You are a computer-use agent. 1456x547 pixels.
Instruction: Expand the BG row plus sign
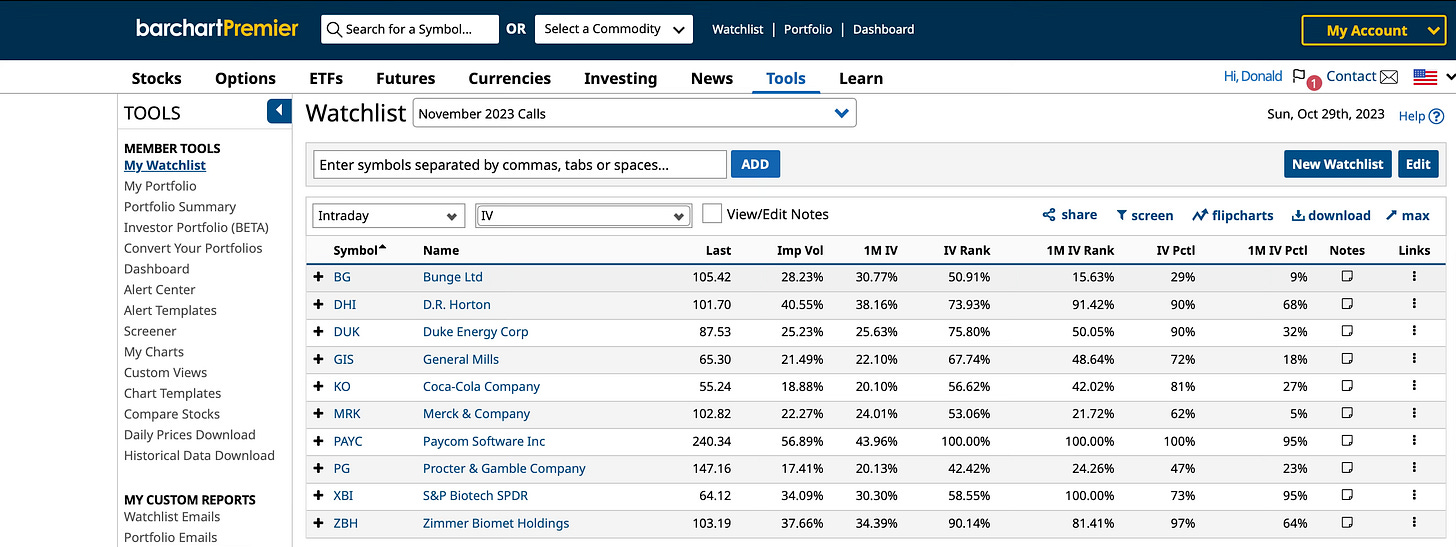pos(319,277)
